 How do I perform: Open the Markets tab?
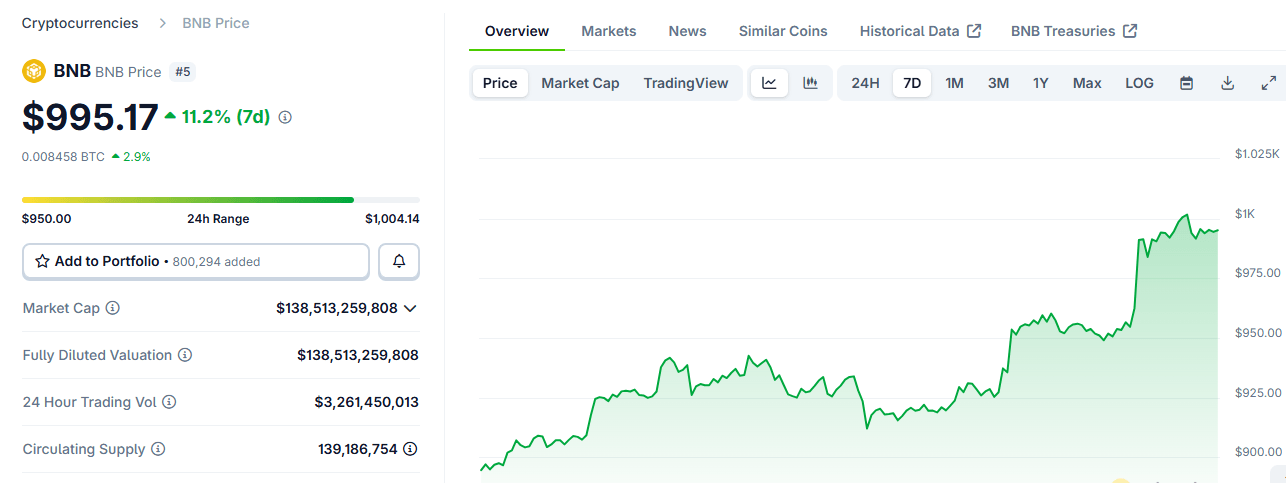pos(609,31)
